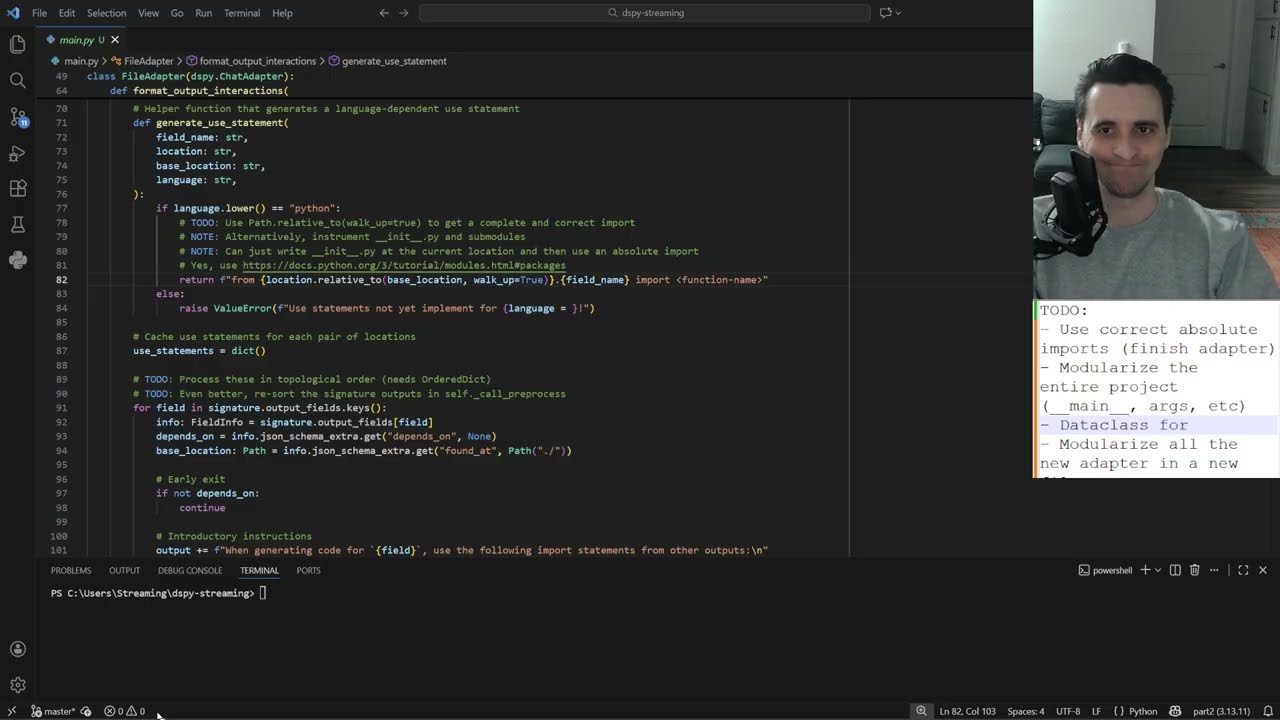
Task: Open the Go menu
Action: click(177, 13)
